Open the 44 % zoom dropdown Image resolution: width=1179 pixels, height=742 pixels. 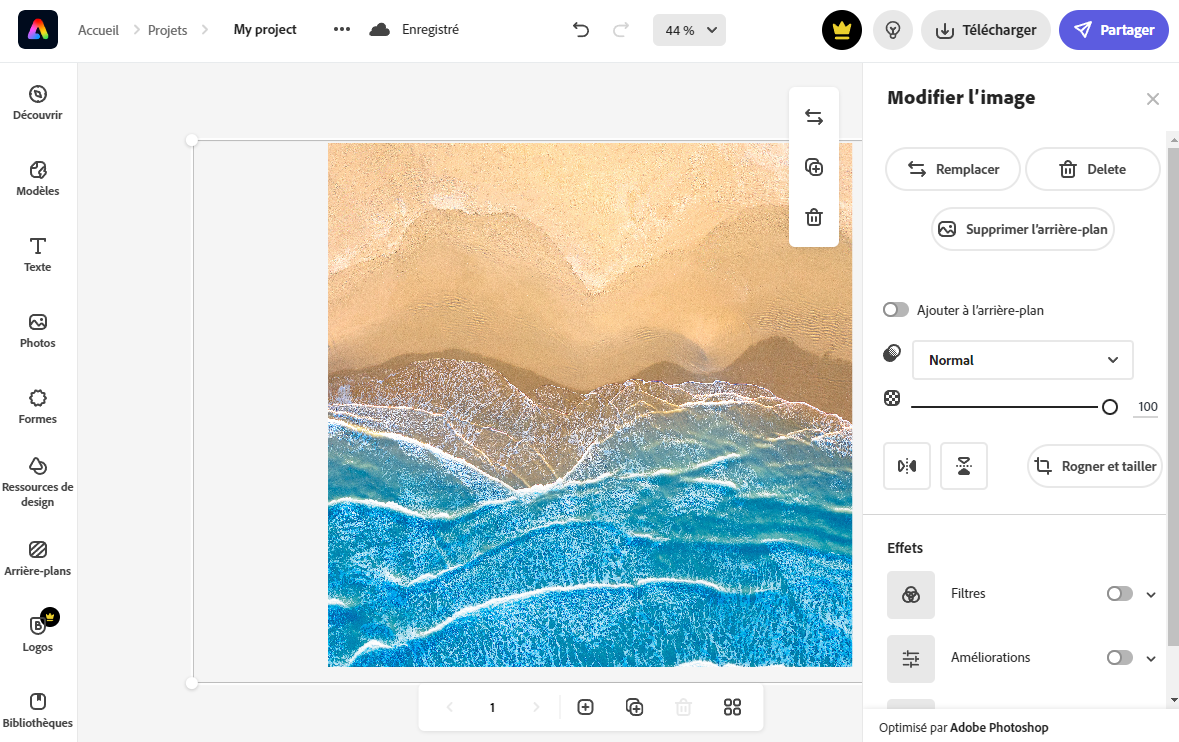689,30
